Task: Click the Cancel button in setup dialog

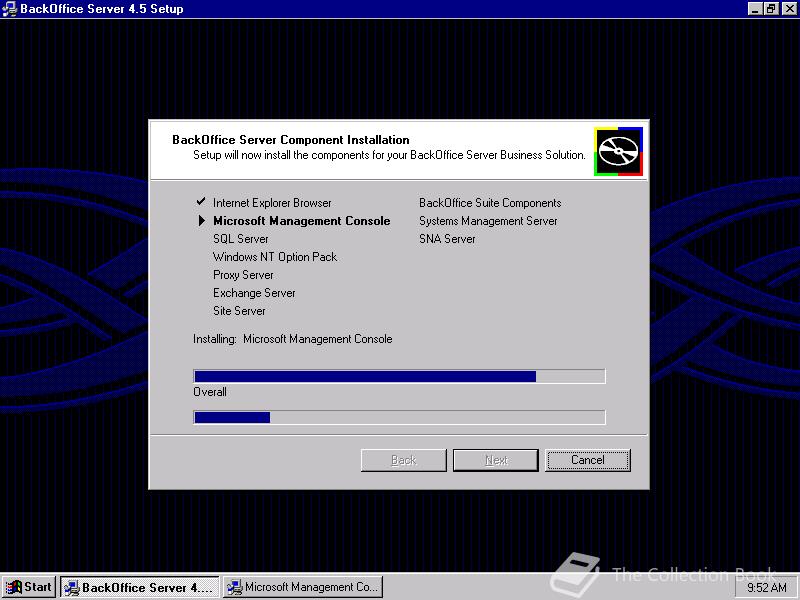Action: tap(588, 460)
